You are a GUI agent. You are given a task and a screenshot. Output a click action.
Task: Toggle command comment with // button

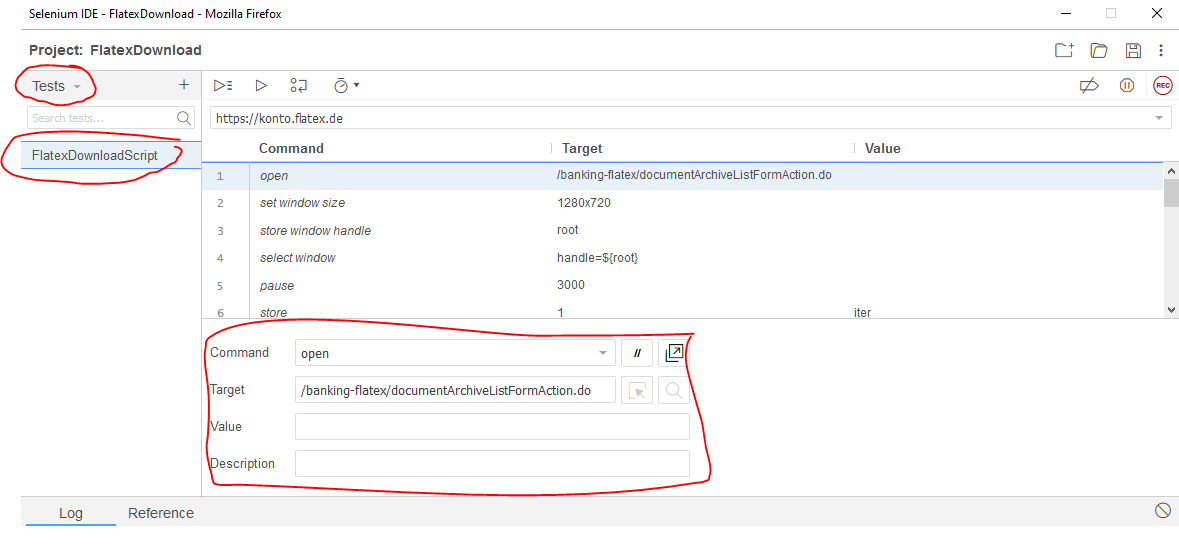tap(637, 353)
